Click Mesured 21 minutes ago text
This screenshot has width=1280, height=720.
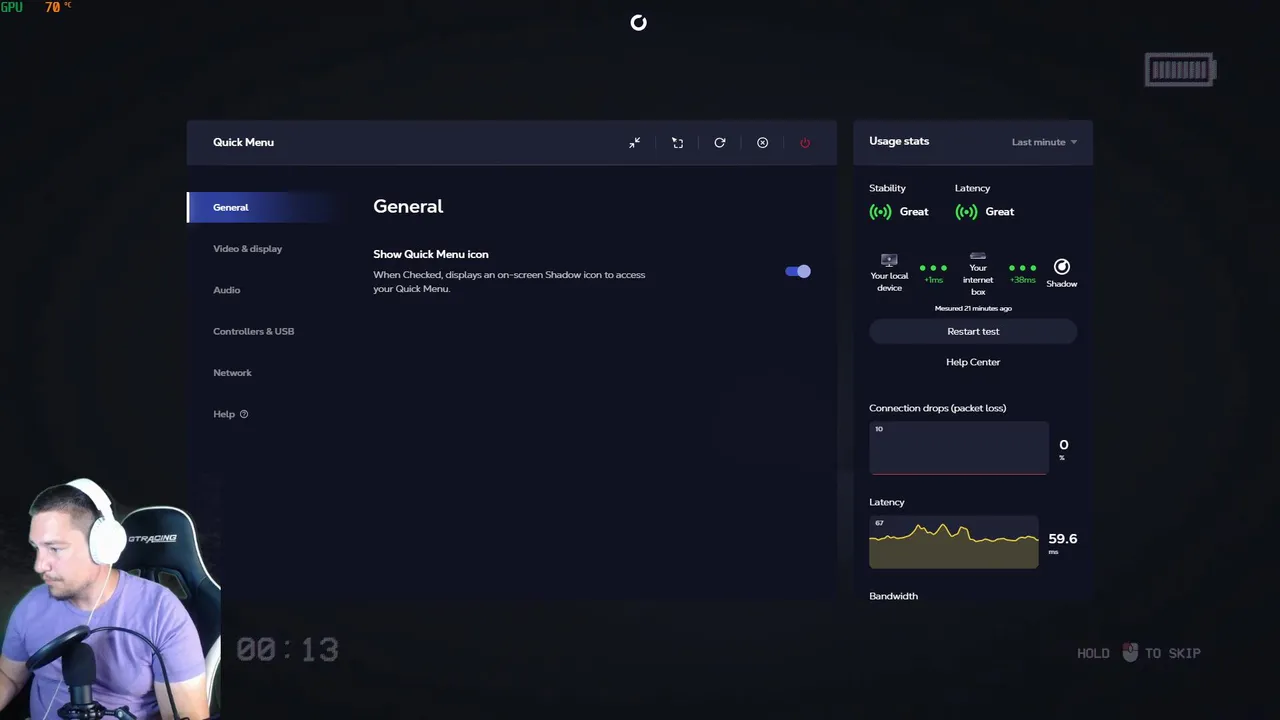click(x=973, y=308)
